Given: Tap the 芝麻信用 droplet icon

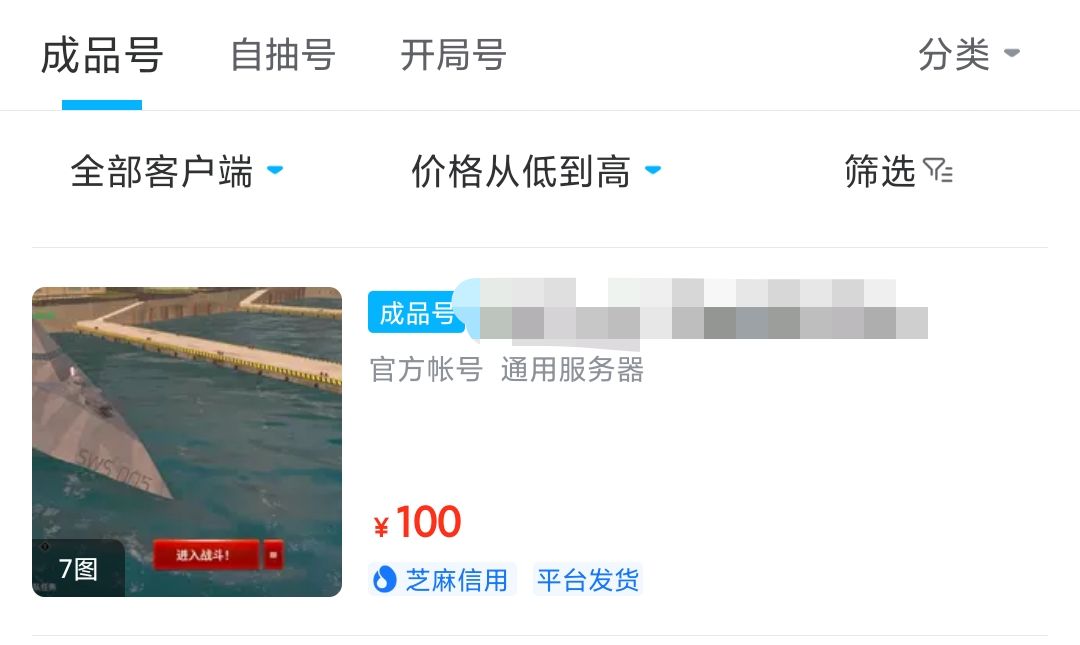Looking at the screenshot, I should (385, 580).
